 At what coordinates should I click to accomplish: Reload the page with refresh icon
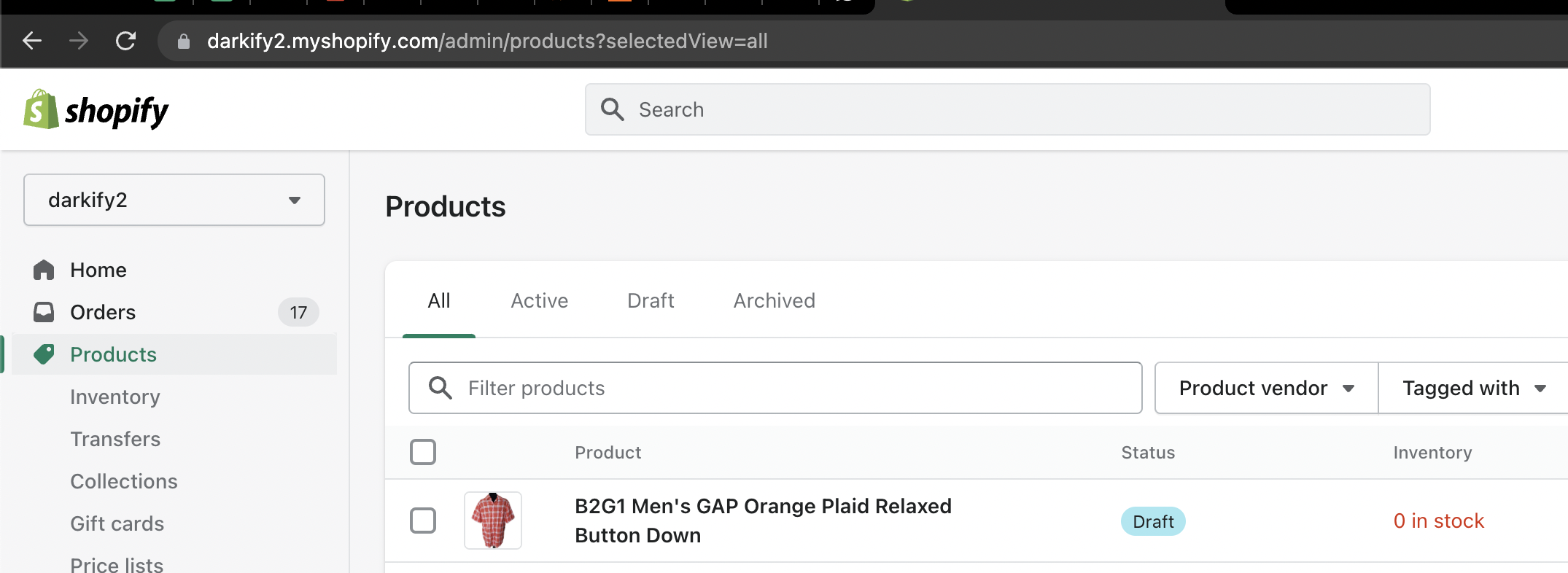coord(125,41)
